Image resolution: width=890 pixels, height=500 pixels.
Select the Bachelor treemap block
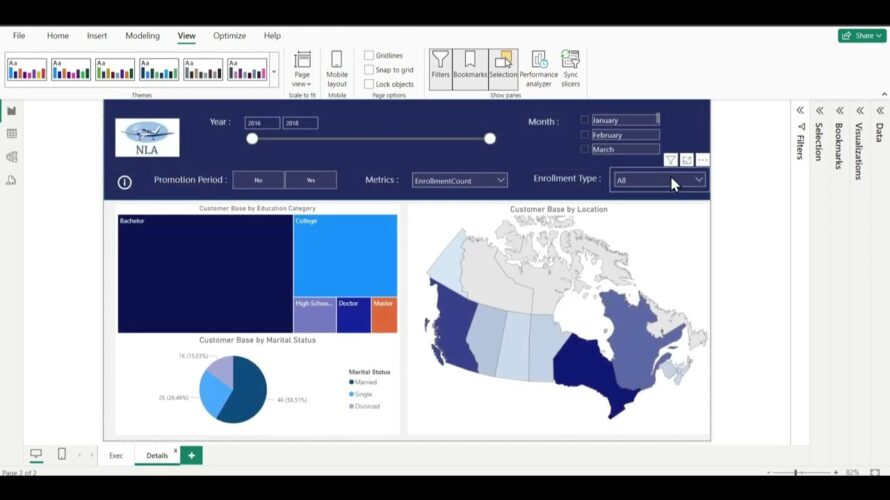[x=205, y=274]
